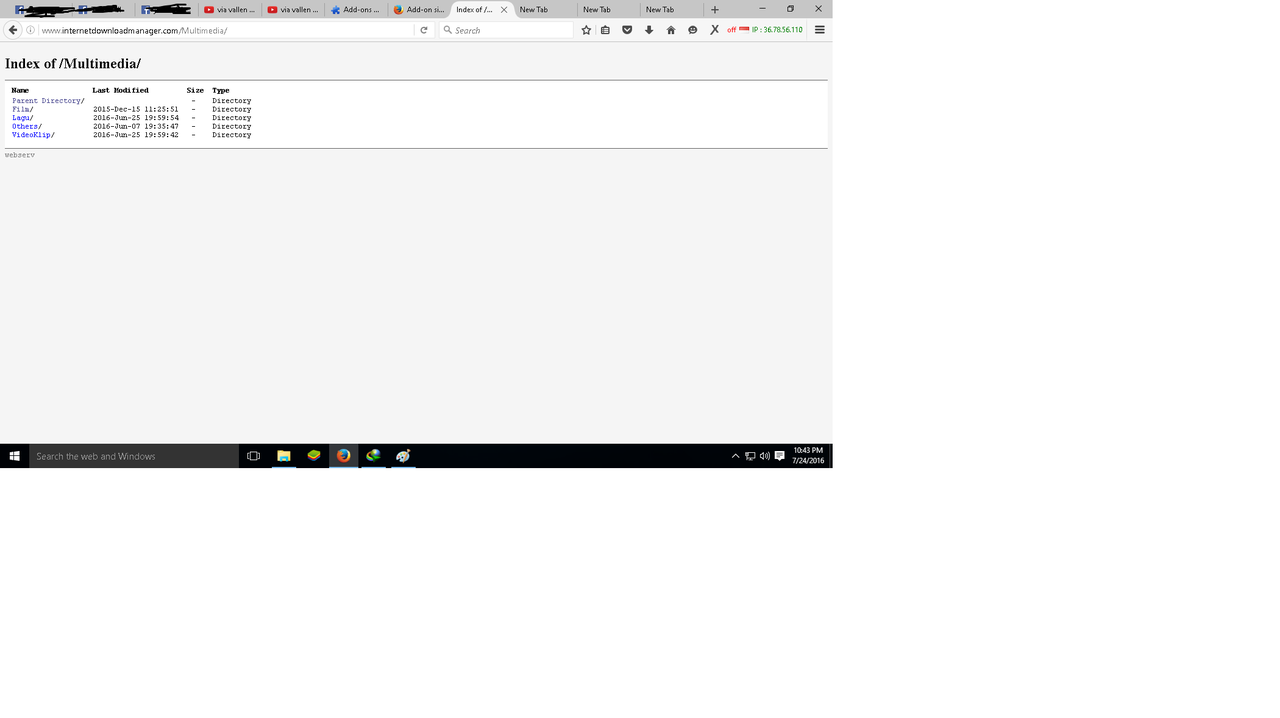Open the Lagu/ directory link
This screenshot has height=718, width=1280.
pos(21,118)
